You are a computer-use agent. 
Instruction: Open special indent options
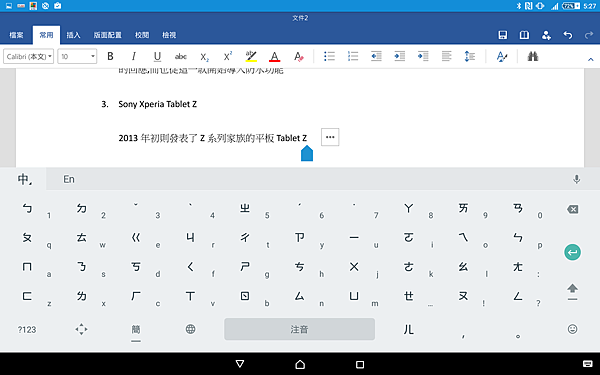423,57
